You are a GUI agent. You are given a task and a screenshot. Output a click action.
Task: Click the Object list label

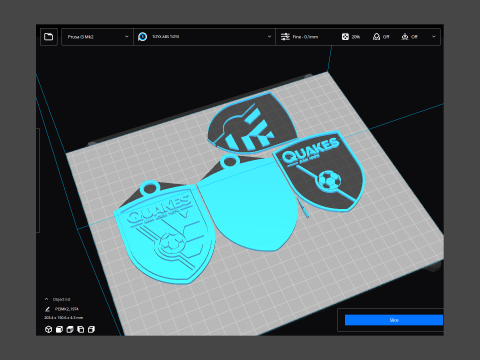62,299
